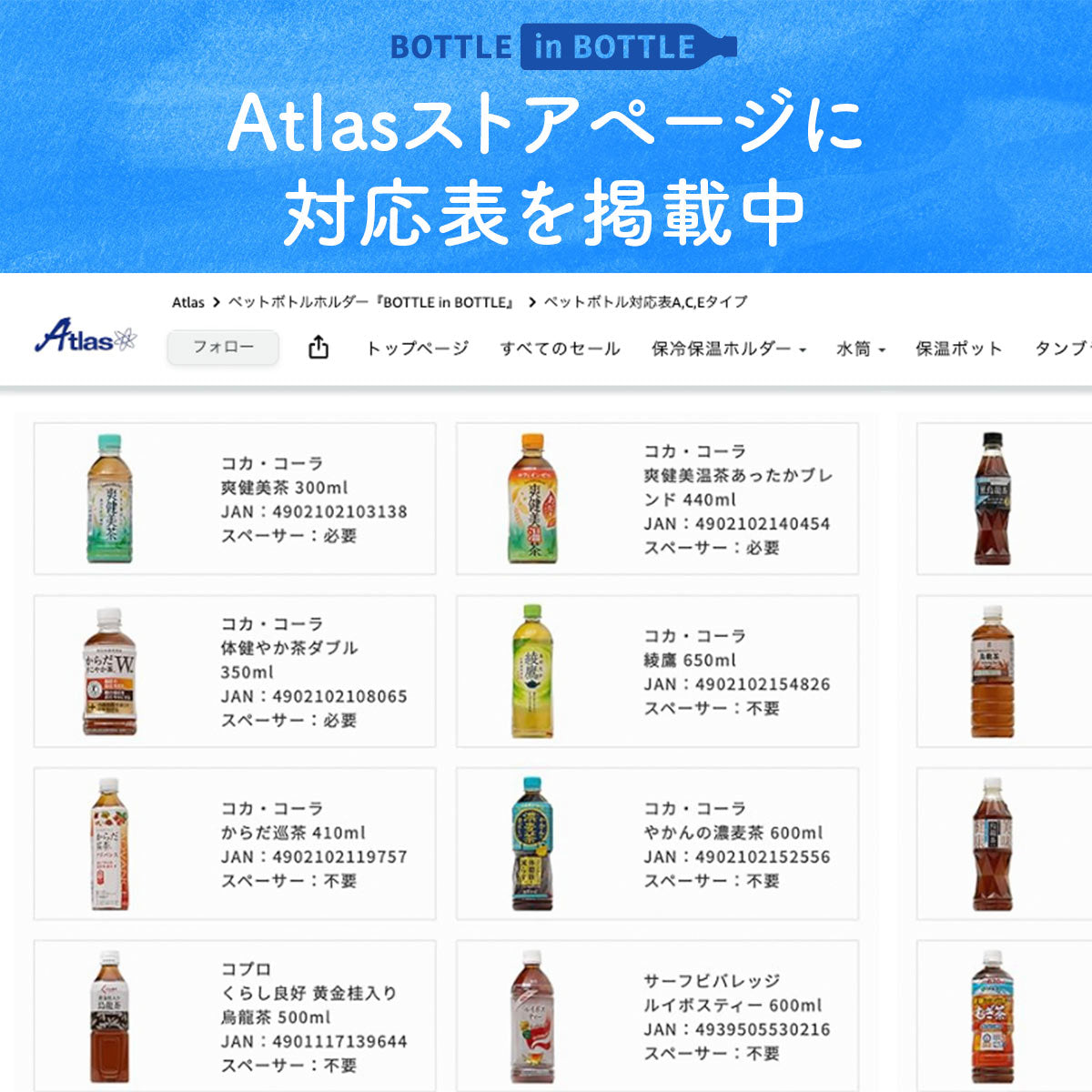This screenshot has height=1092, width=1092.
Task: Select the からだ巡茶 410ml bottle image
Action: click(109, 844)
